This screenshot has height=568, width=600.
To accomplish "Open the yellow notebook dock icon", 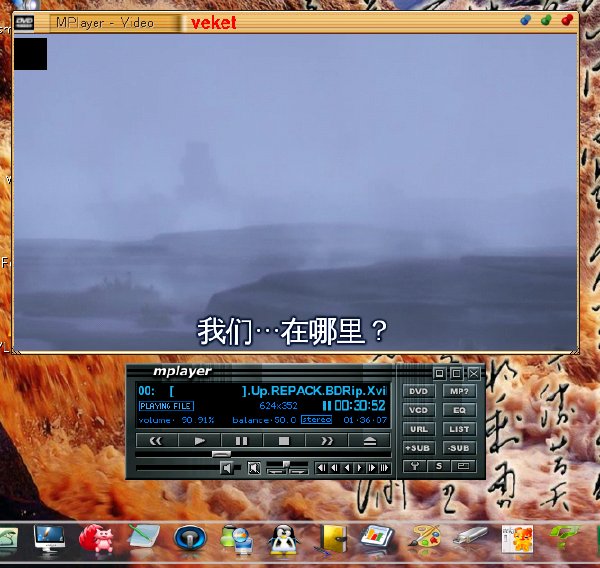I will coord(333,539).
